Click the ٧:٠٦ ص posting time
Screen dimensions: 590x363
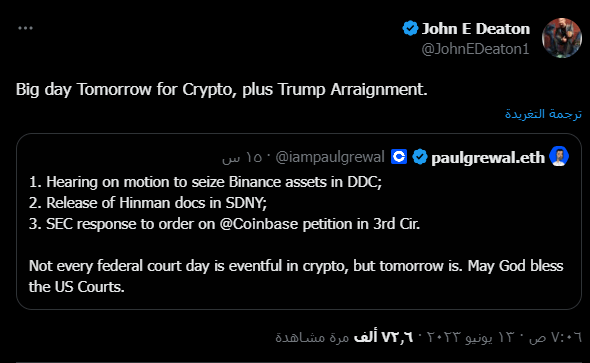coord(555,337)
